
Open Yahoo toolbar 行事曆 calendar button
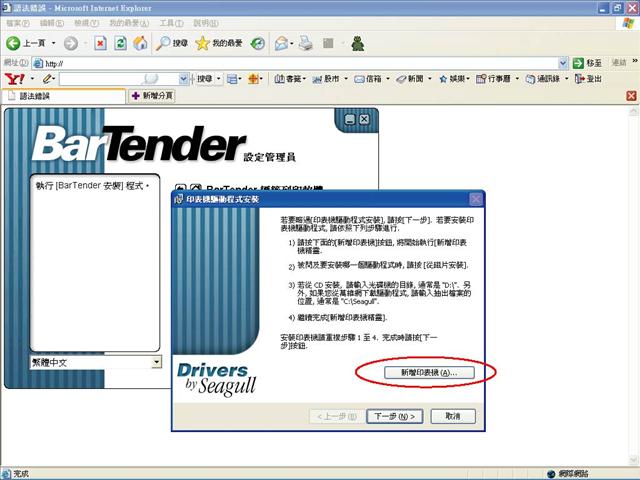click(493, 79)
